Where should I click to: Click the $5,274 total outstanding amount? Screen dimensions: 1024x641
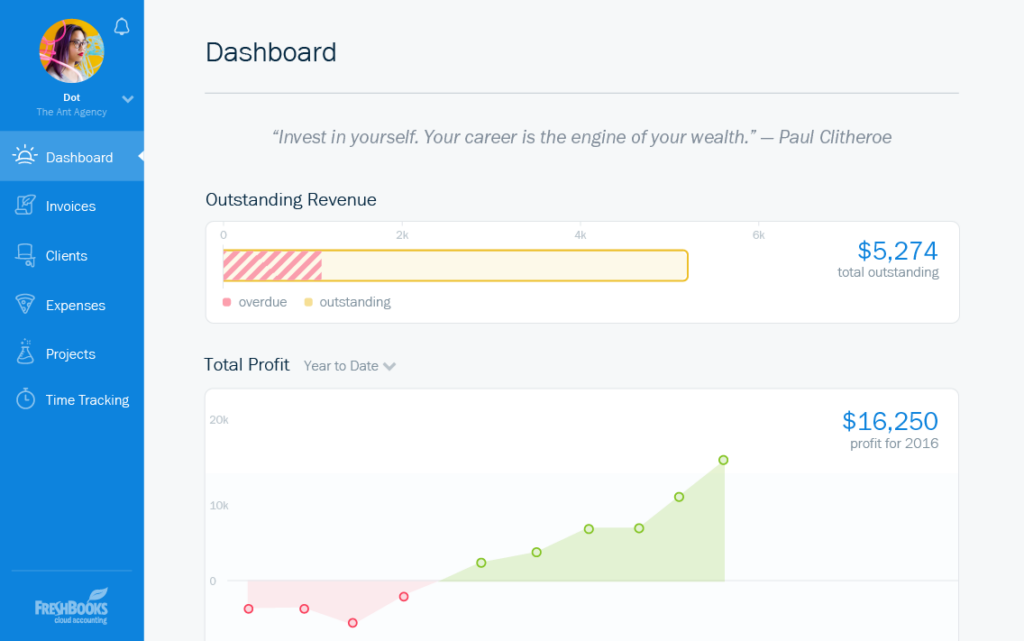897,250
